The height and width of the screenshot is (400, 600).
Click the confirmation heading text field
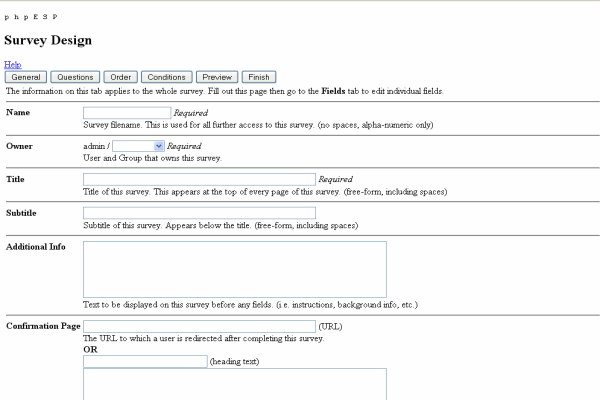point(145,361)
